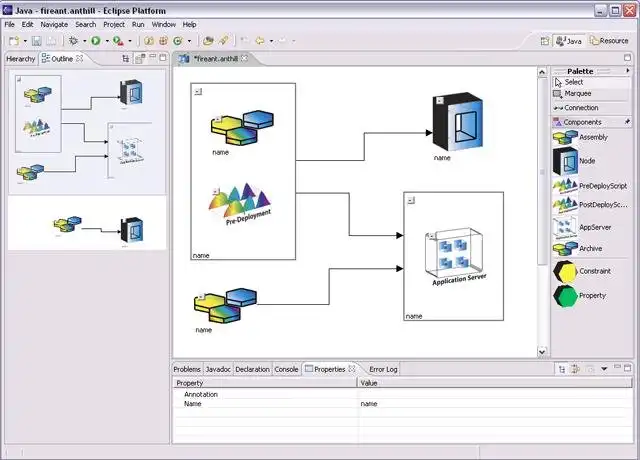Screen dimensions: 640x460
Task: Pick the Constraint component in Palette
Action: [x=592, y=271]
